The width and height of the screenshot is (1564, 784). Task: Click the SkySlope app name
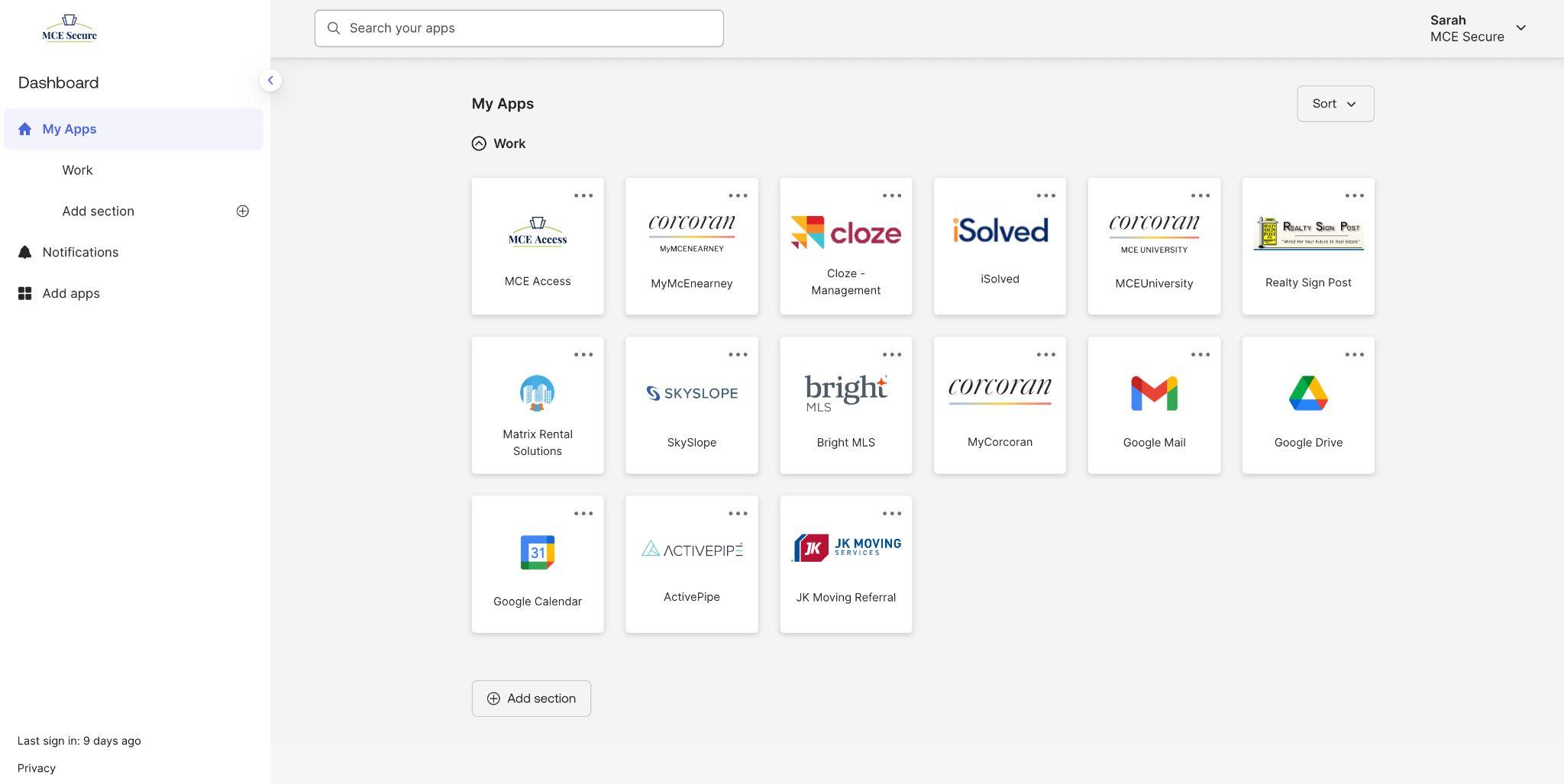(692, 443)
